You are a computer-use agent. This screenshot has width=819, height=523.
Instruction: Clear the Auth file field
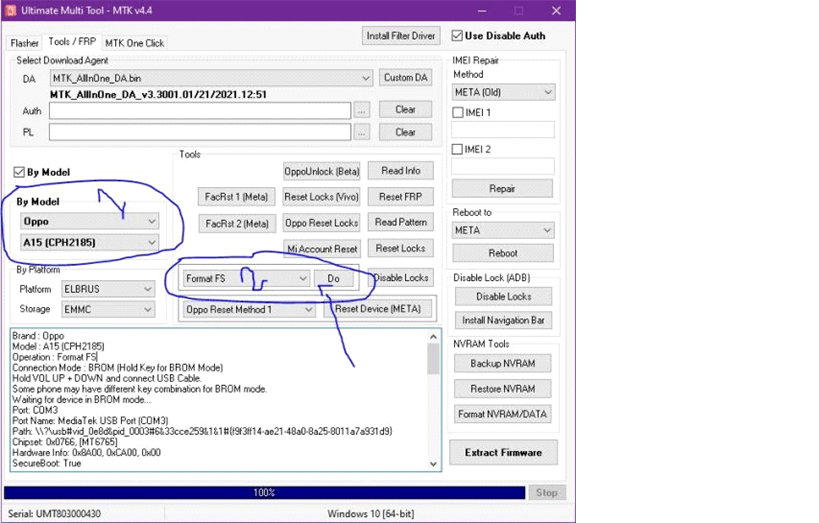405,110
